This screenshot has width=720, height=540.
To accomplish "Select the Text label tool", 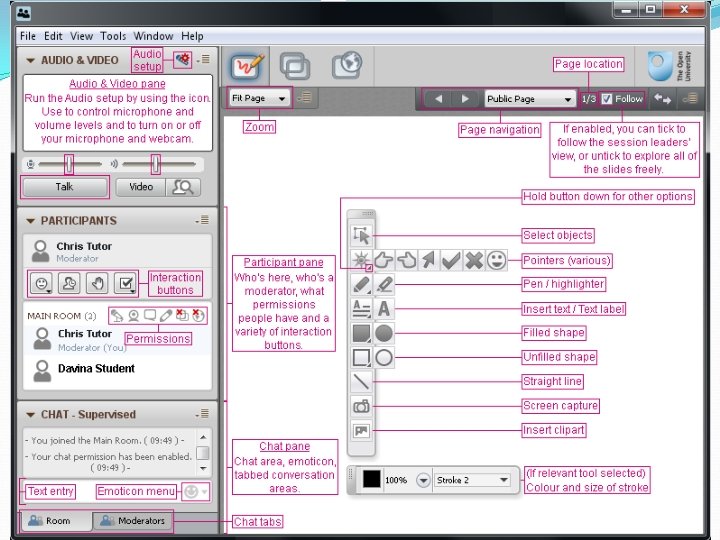I will (384, 309).
